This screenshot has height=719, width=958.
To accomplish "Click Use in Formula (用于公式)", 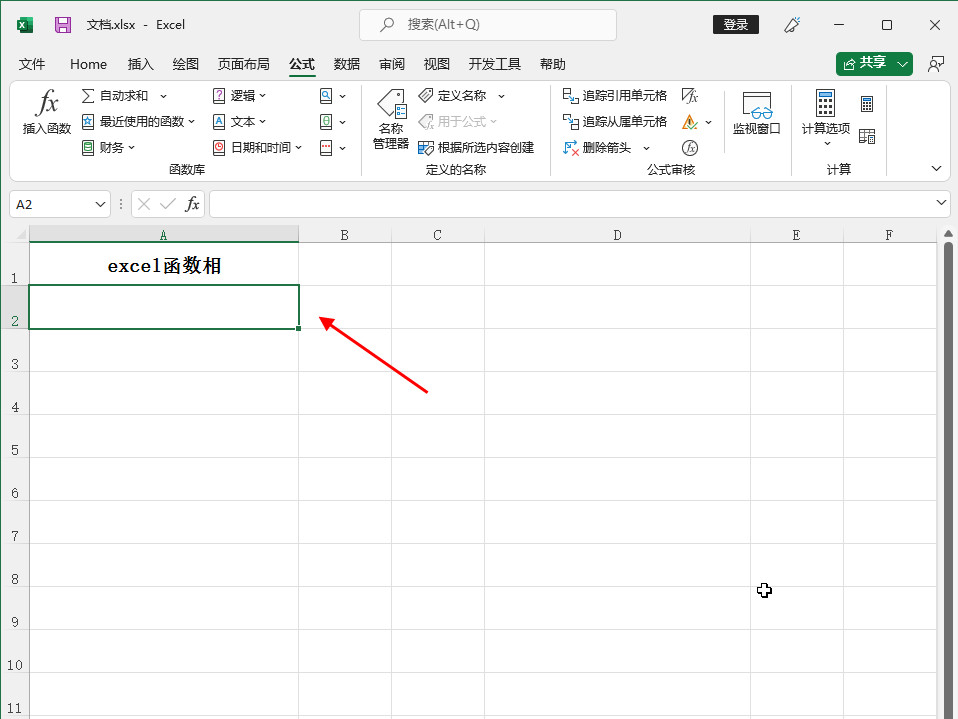I will coord(458,122).
